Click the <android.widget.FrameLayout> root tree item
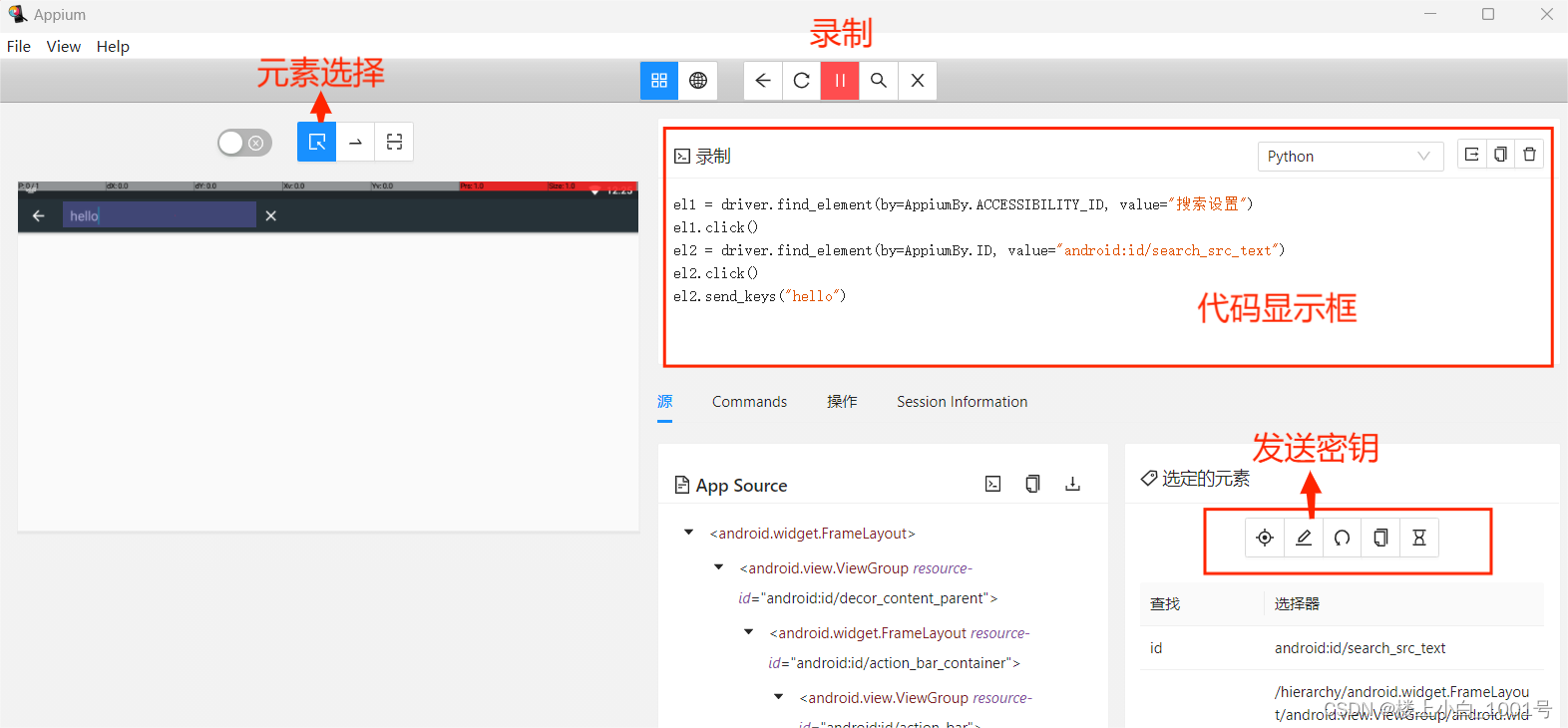The width and height of the screenshot is (1568, 728). point(812,534)
